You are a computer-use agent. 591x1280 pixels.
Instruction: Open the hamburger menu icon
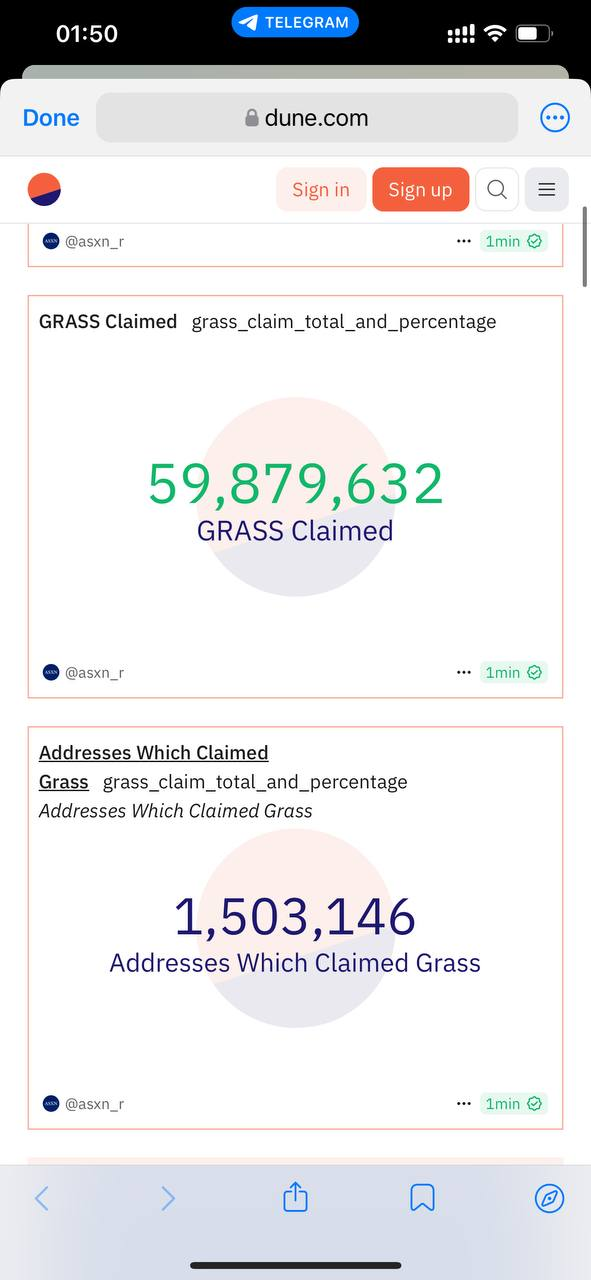pyautogui.click(x=547, y=189)
